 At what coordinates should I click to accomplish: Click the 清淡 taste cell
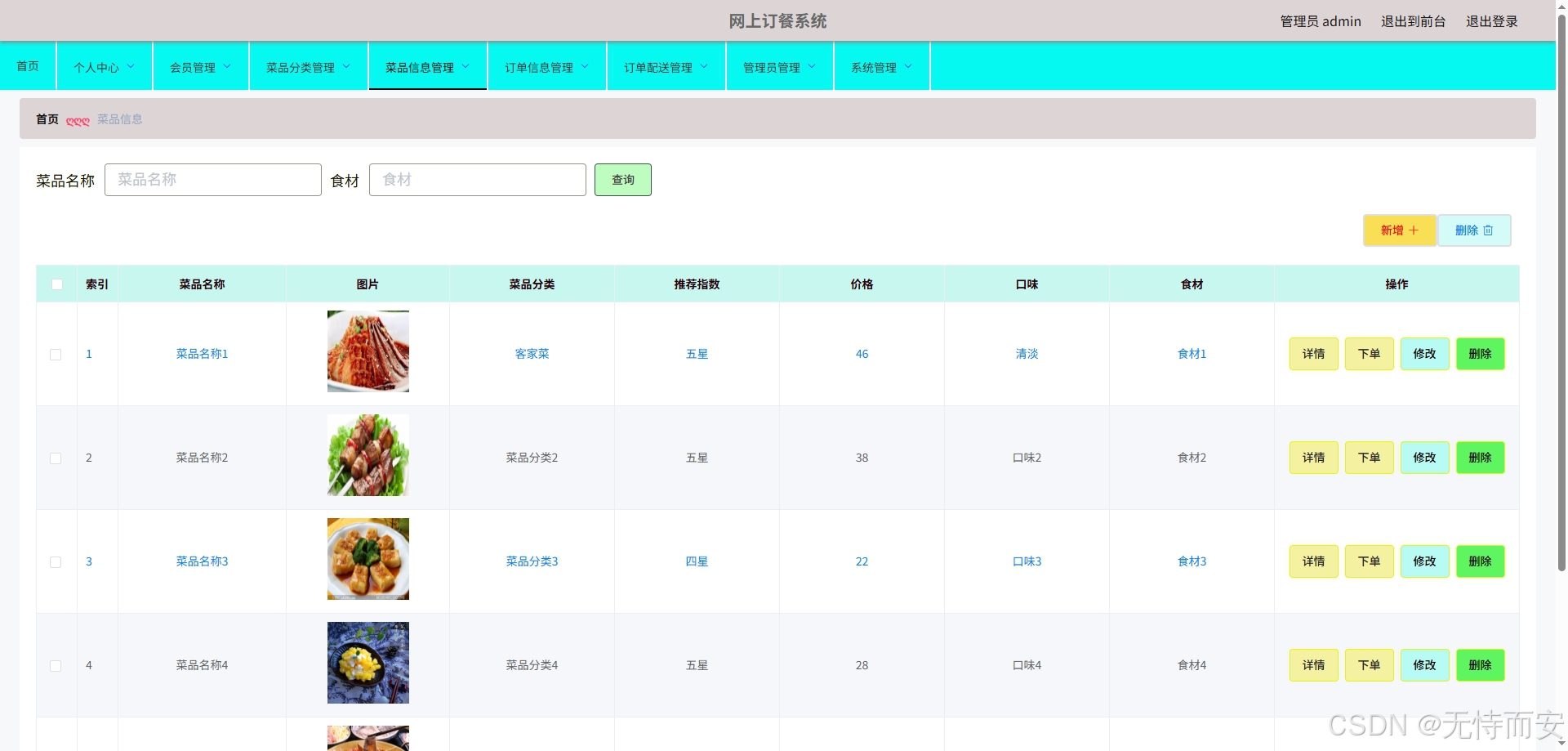[1027, 354]
